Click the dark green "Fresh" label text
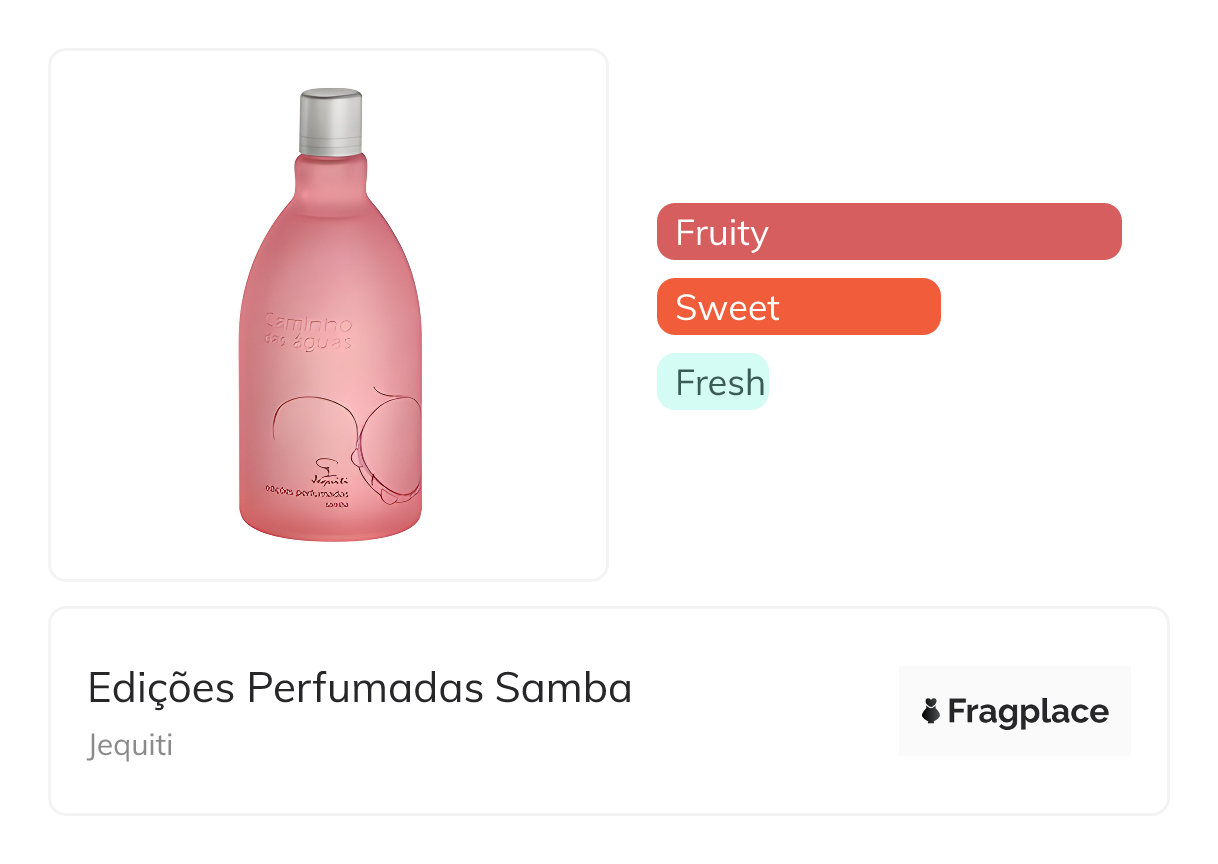This screenshot has width=1218, height=864. point(720,382)
